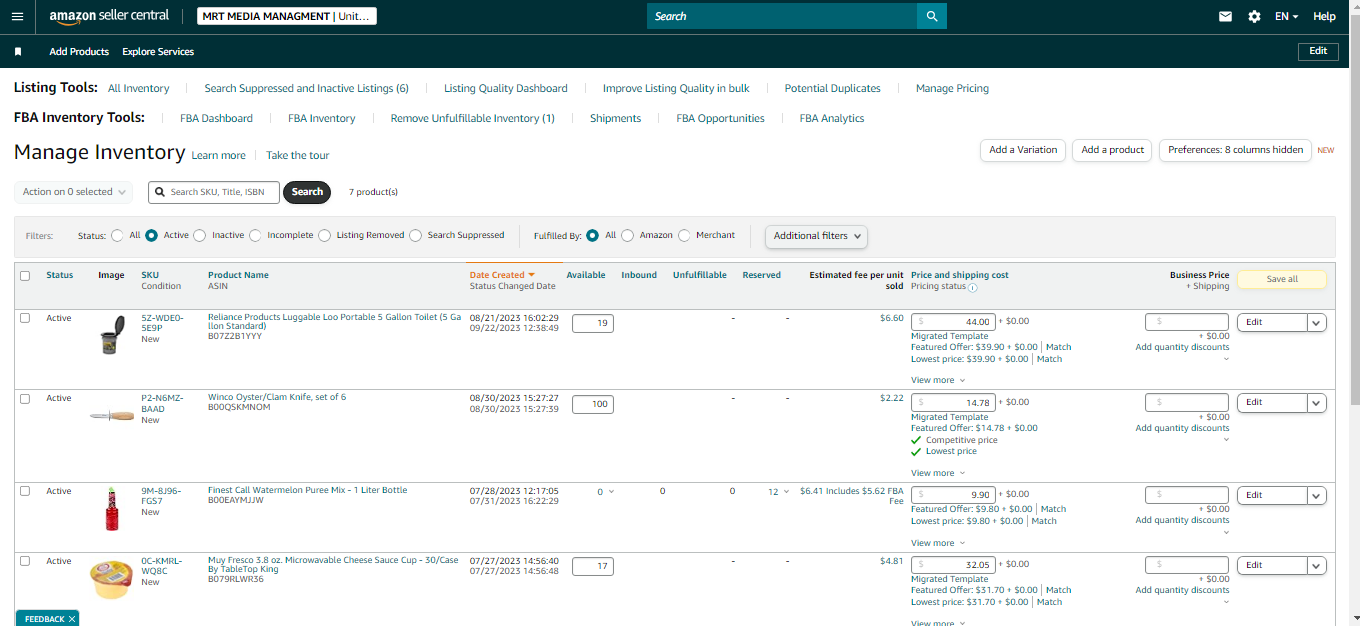Click Add quantity discounts for Winco knife
Screen dimensions: 1360x626
(x=1182, y=428)
